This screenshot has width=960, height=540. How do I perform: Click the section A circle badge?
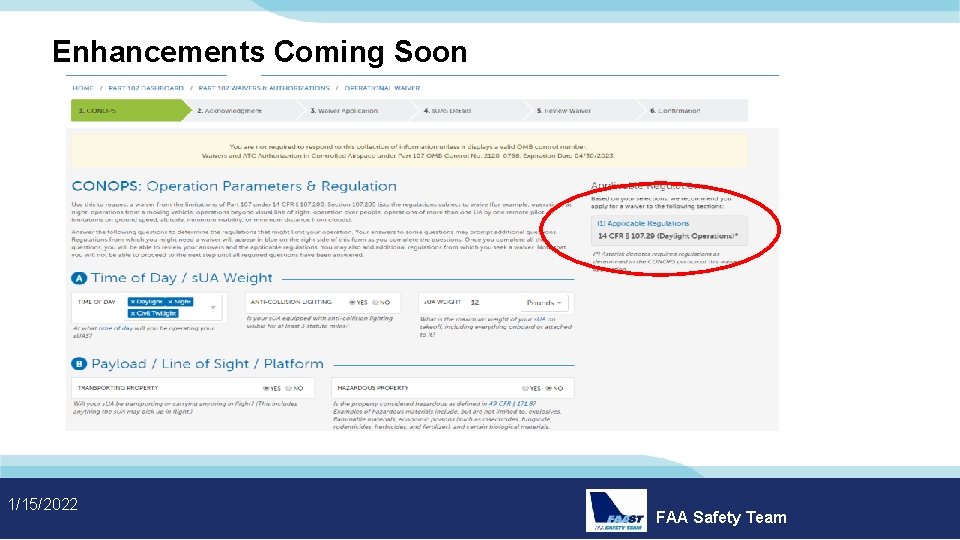tap(79, 279)
